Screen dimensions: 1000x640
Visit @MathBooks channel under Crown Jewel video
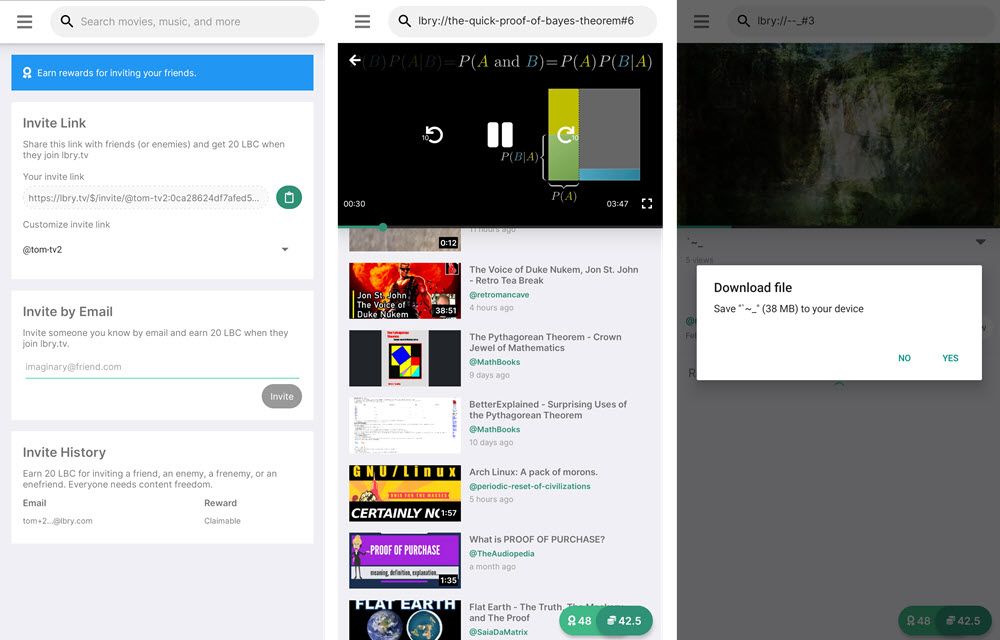(494, 362)
